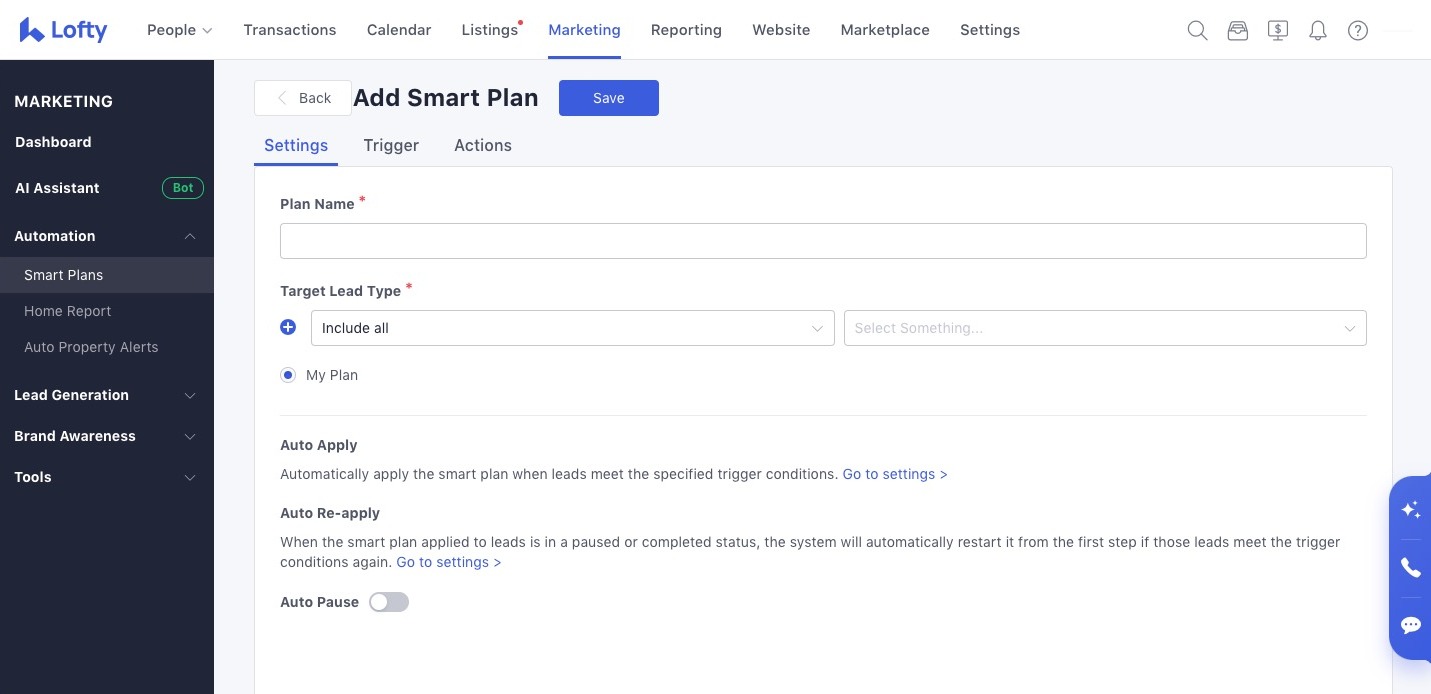Follow Auto Re-apply Go to settings link

[x=449, y=562]
